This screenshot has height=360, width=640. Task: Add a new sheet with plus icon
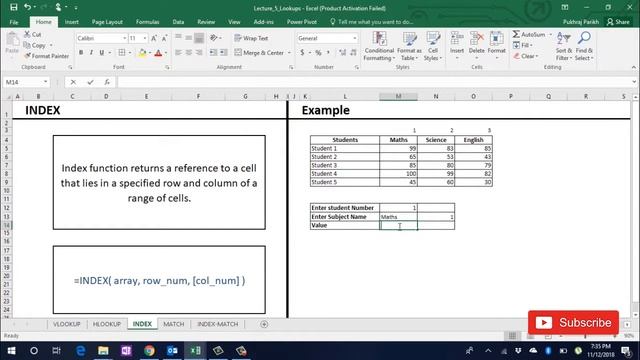point(264,324)
